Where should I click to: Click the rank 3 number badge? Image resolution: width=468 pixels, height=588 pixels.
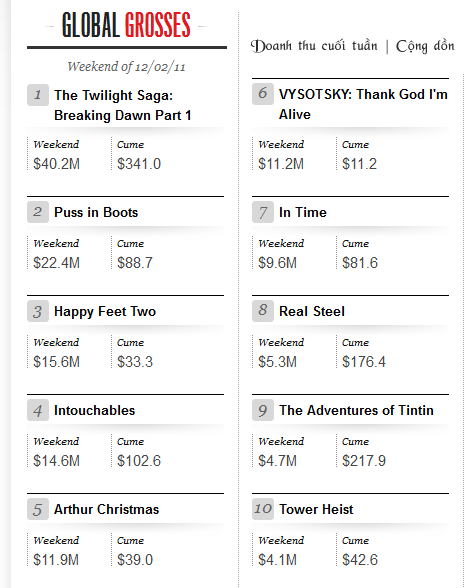[38, 311]
